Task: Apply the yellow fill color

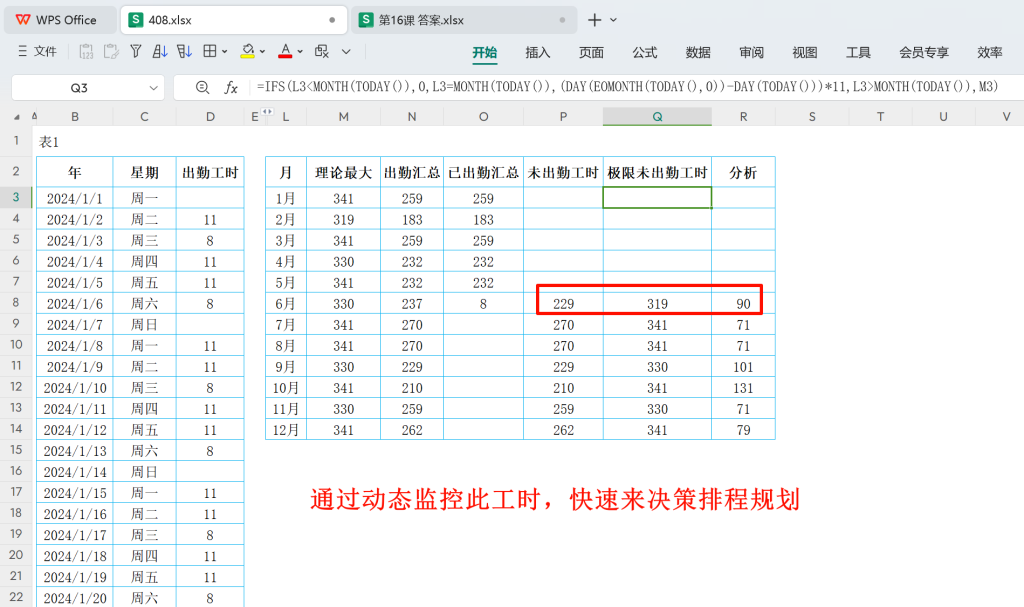Action: (x=248, y=52)
